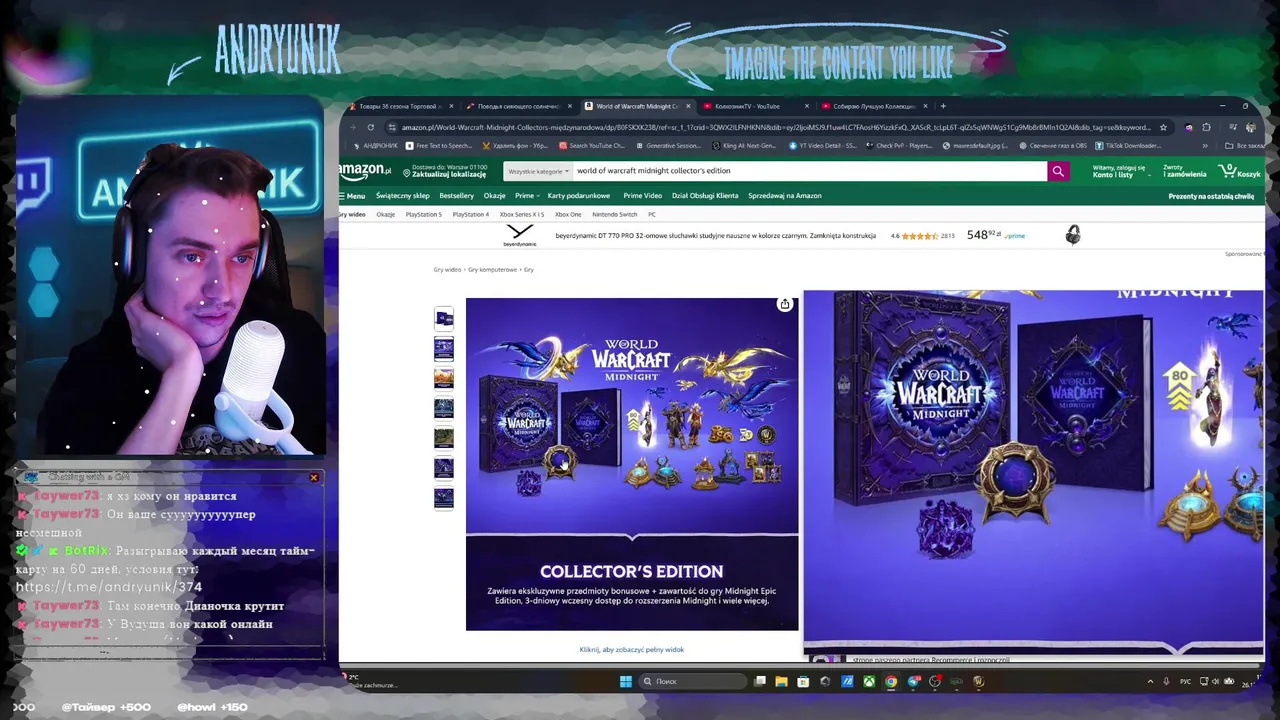
Task: Select PlayStation 5 in sub-navigation
Action: (x=423, y=214)
